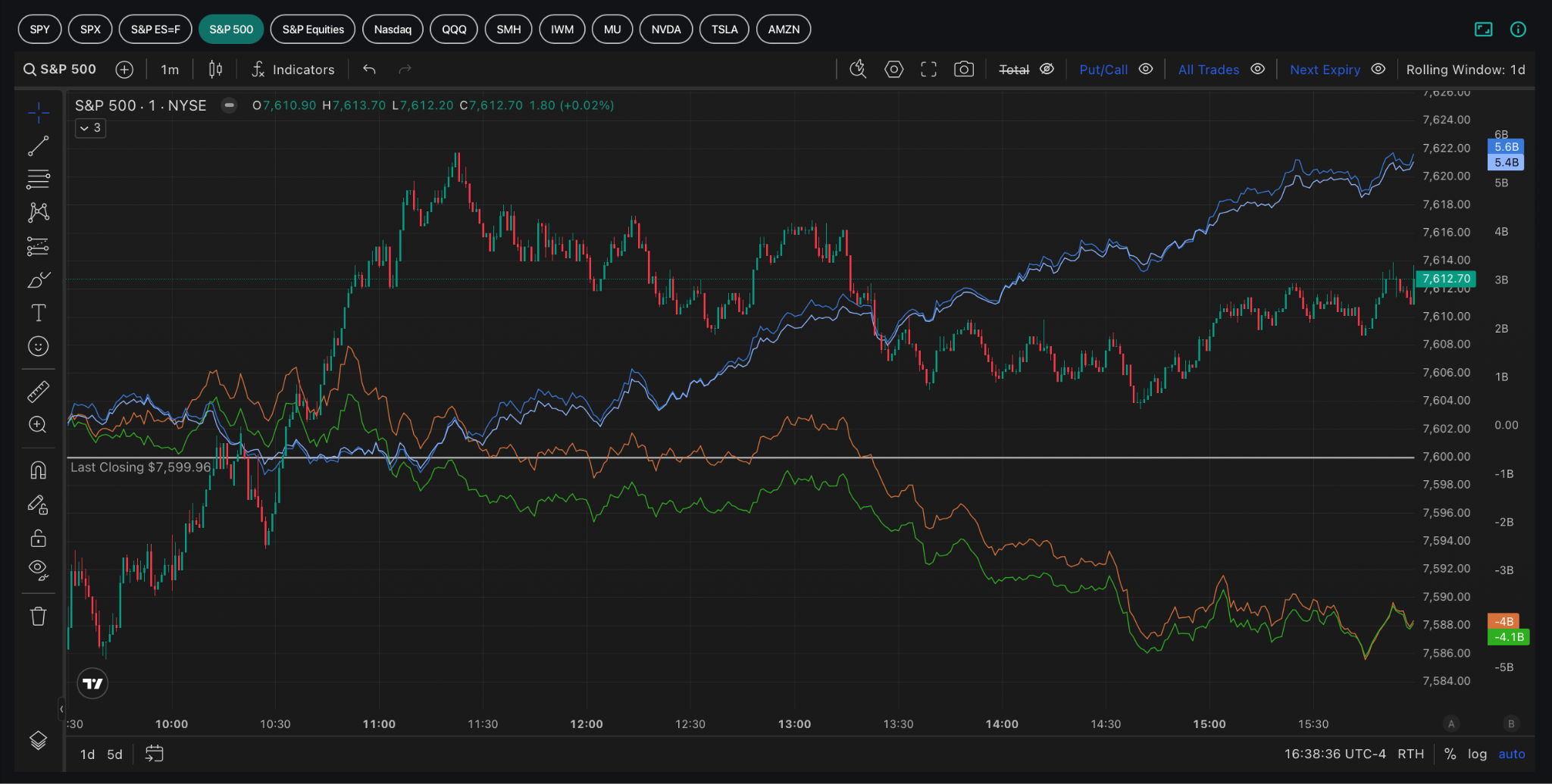Toggle Put/Call series visibility eye
This screenshot has width=1552, height=784.
(x=1146, y=69)
